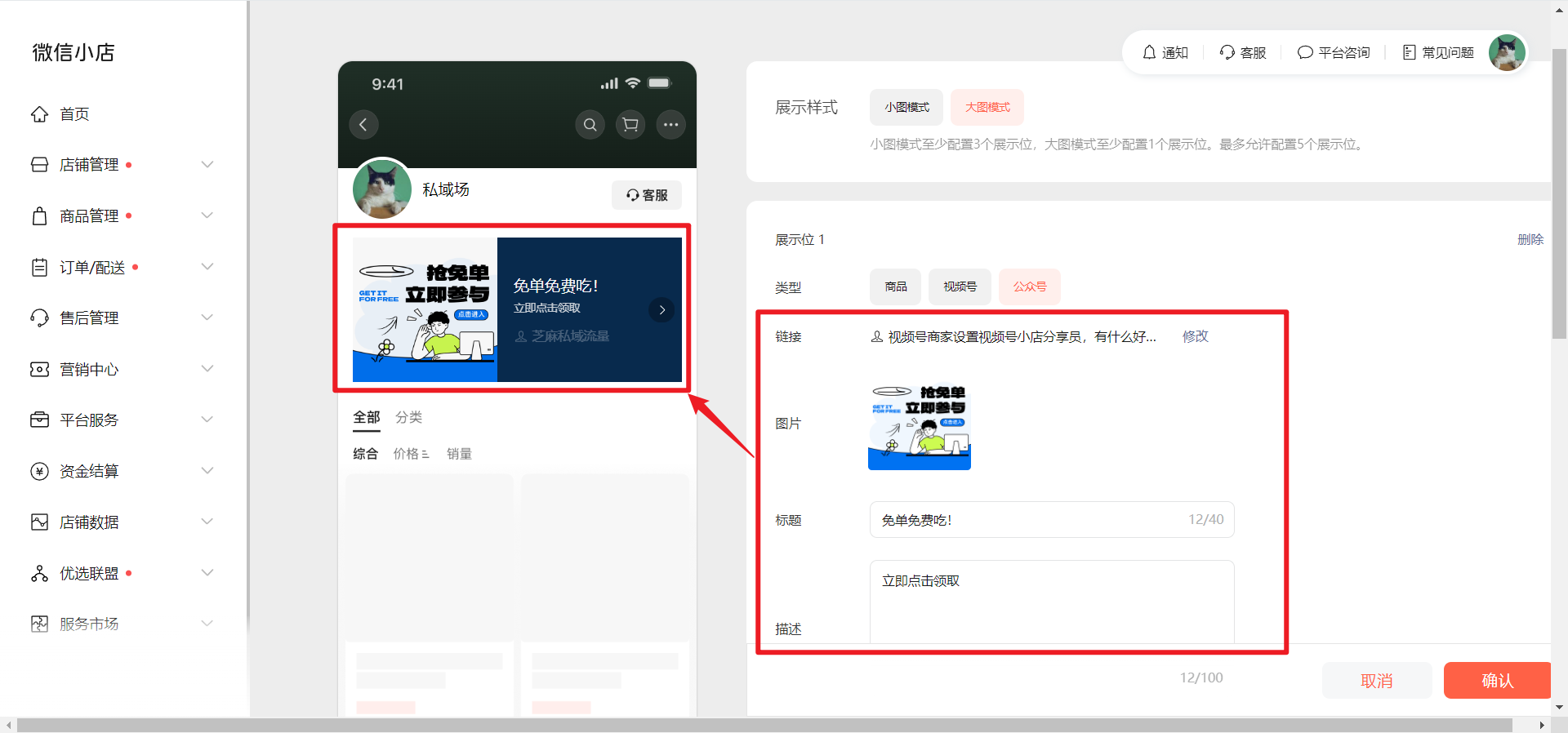This screenshot has height=733, width=1568.
Task: Switch to the 分类 tab in preview
Action: tap(408, 417)
